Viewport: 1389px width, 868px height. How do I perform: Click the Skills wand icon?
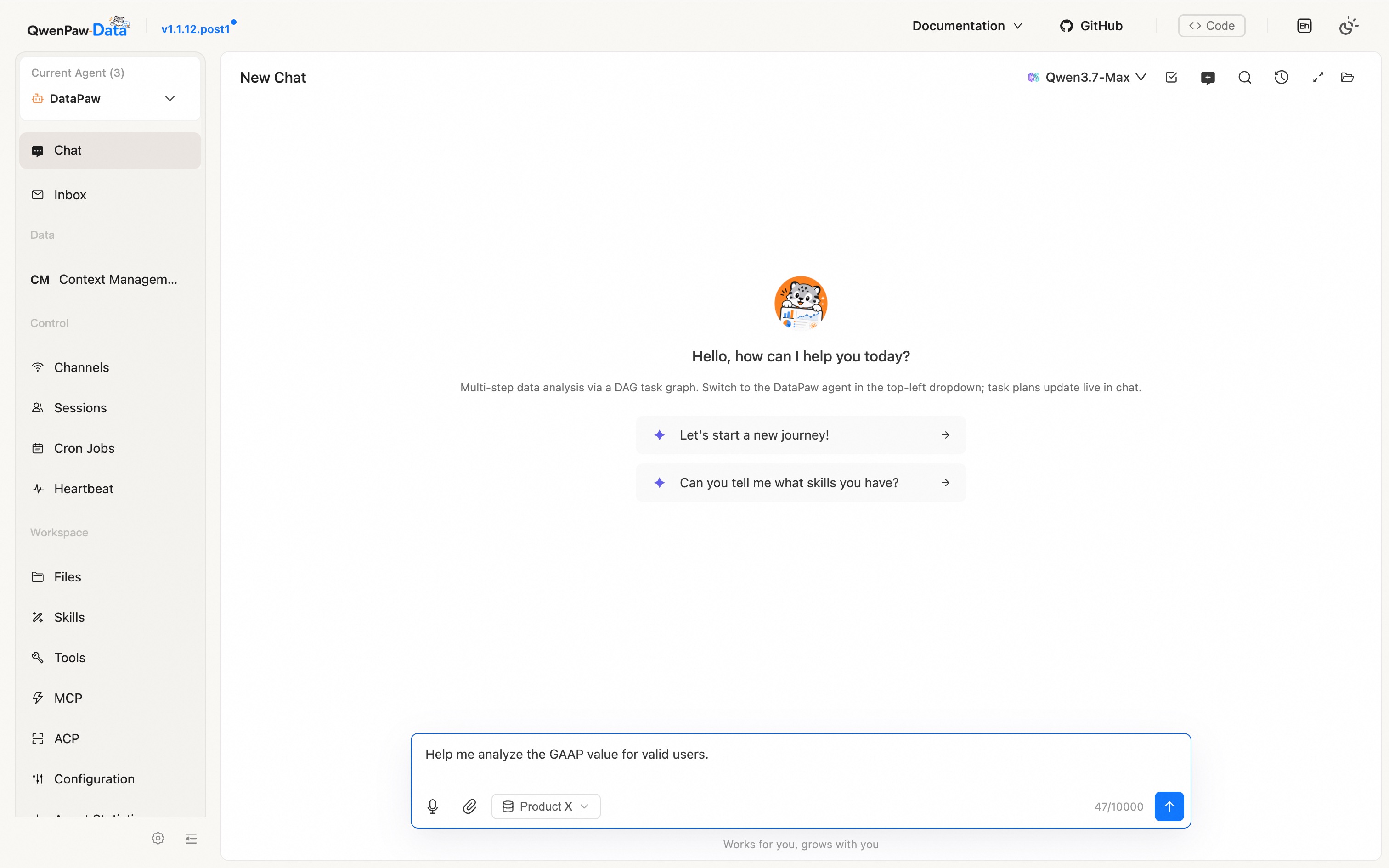click(38, 617)
